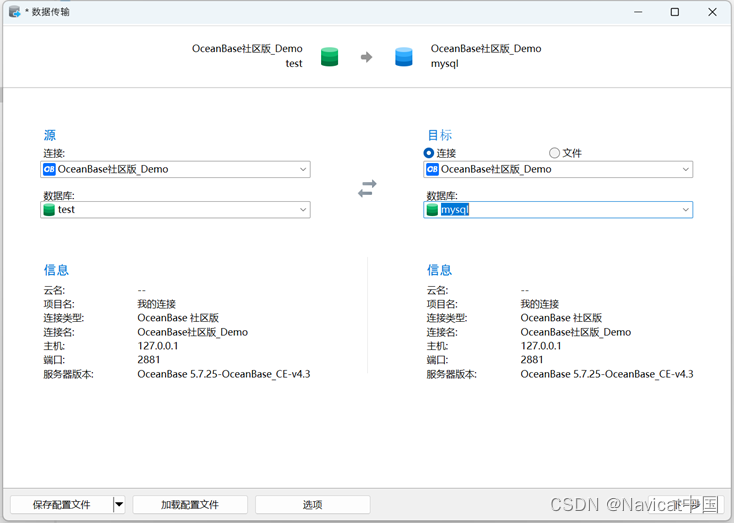Image resolution: width=734 pixels, height=523 pixels.
Task: Click the 源 section heading
Action: point(50,135)
